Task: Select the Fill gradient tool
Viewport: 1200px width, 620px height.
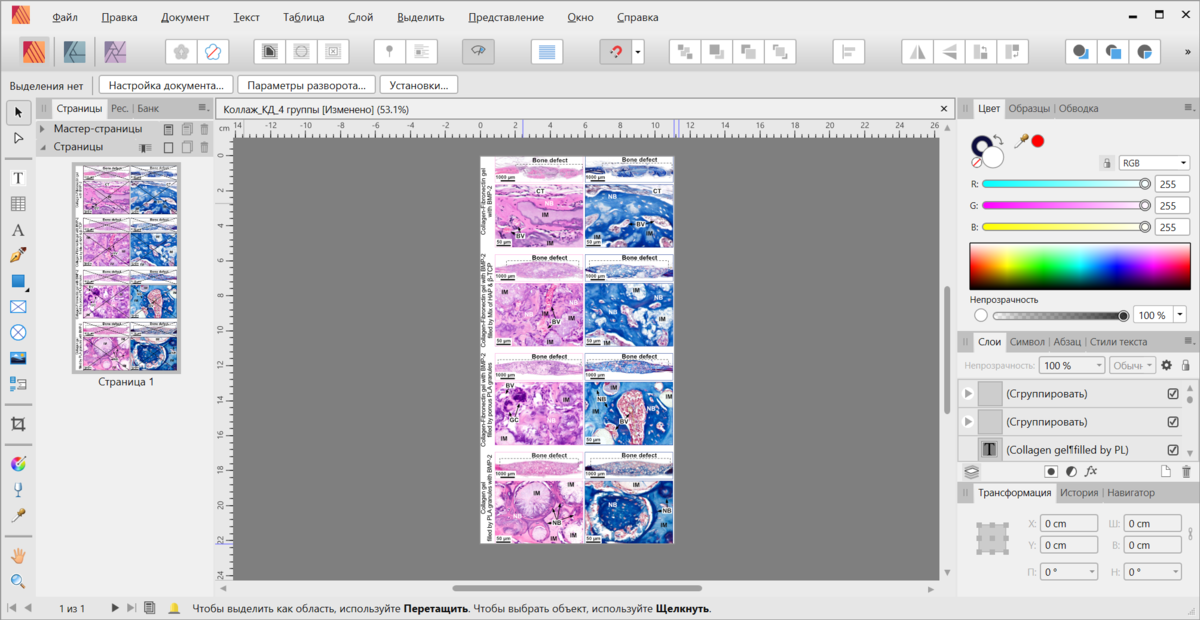Action: (x=18, y=464)
